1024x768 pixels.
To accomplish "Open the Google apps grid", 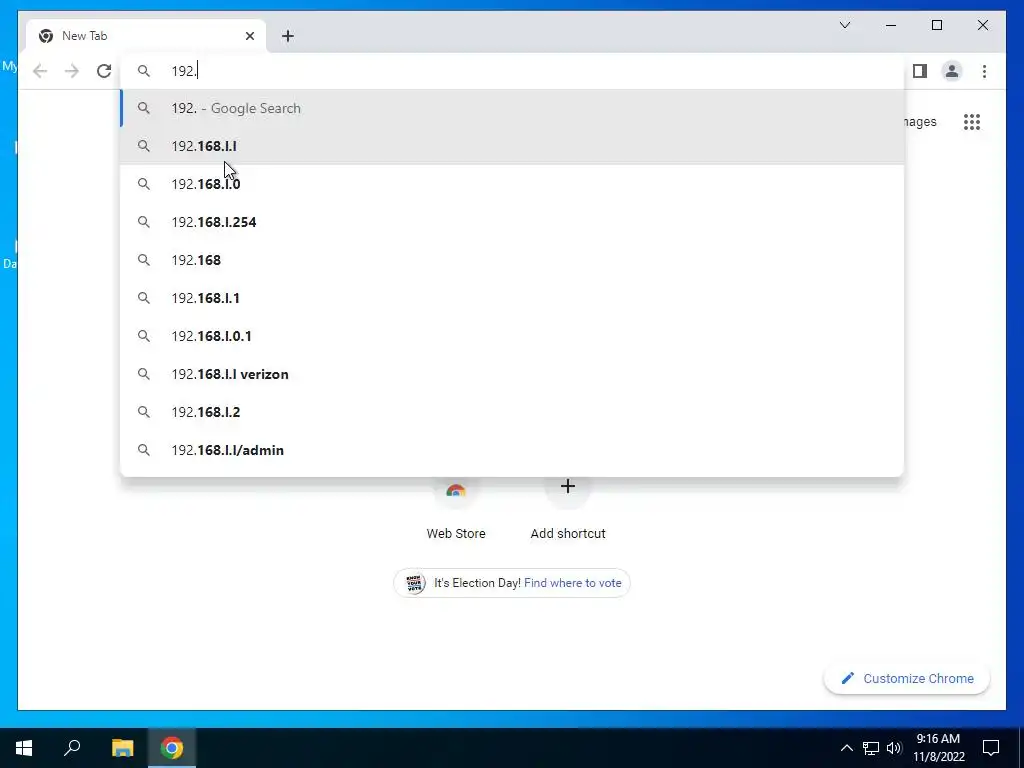I will (972, 121).
